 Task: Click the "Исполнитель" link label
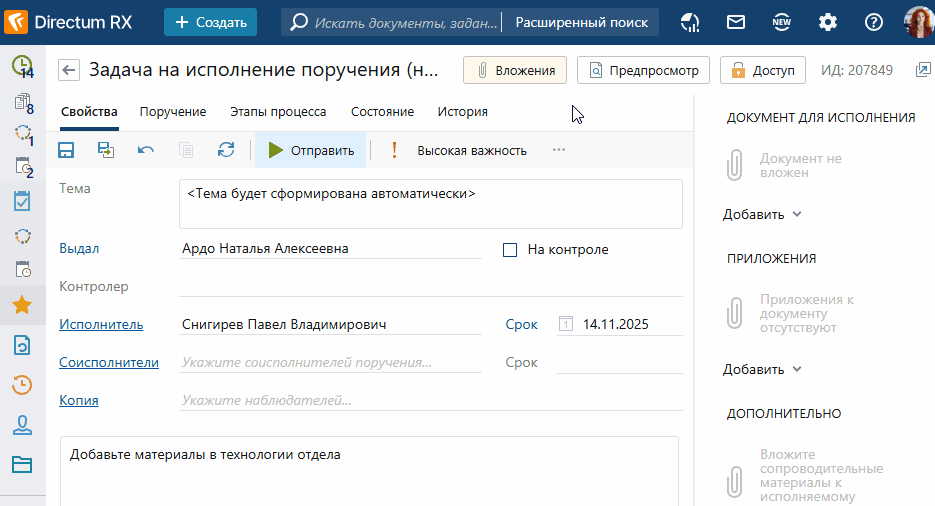101,324
